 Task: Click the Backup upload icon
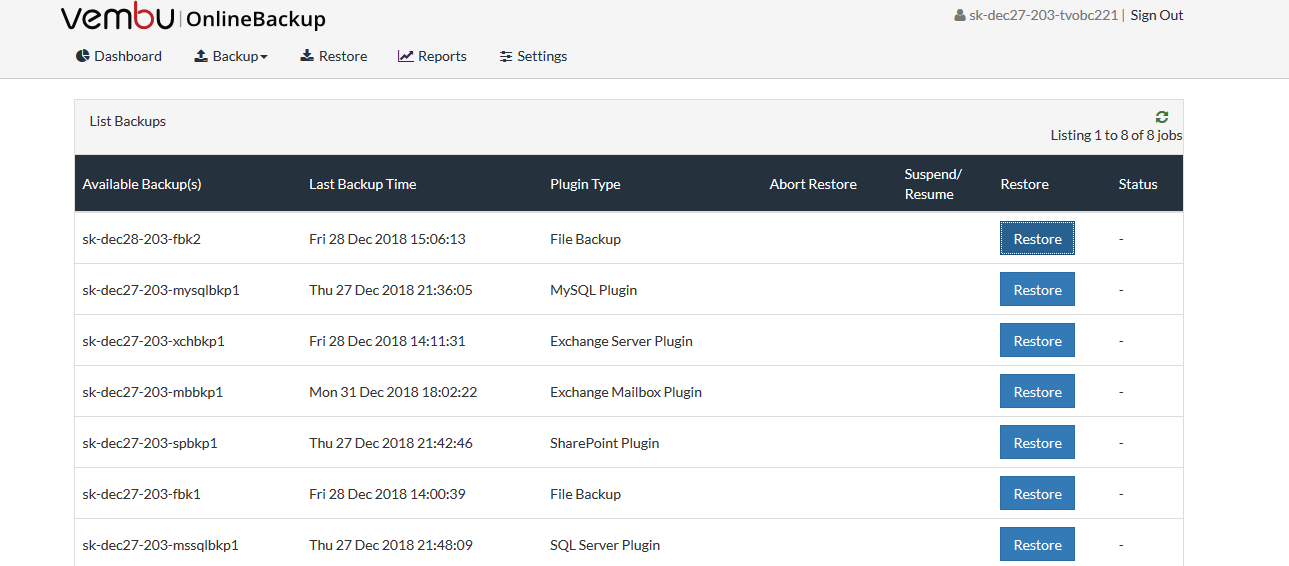pos(201,56)
